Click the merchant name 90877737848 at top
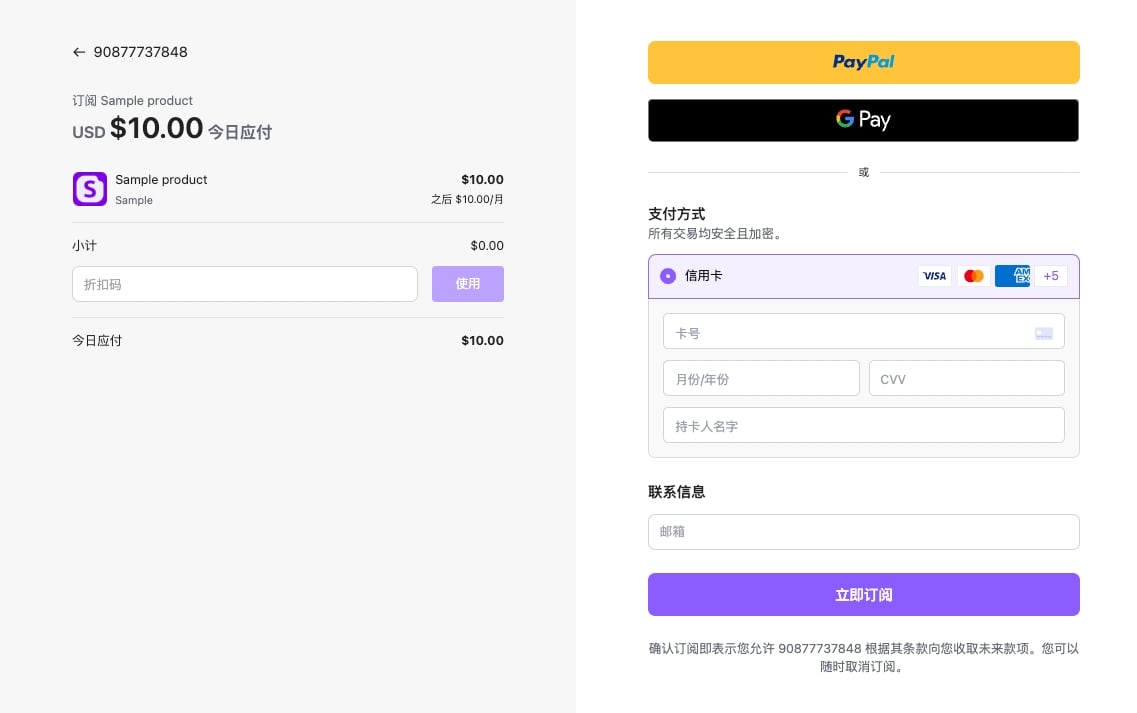This screenshot has height=713, width=1137. (141, 52)
